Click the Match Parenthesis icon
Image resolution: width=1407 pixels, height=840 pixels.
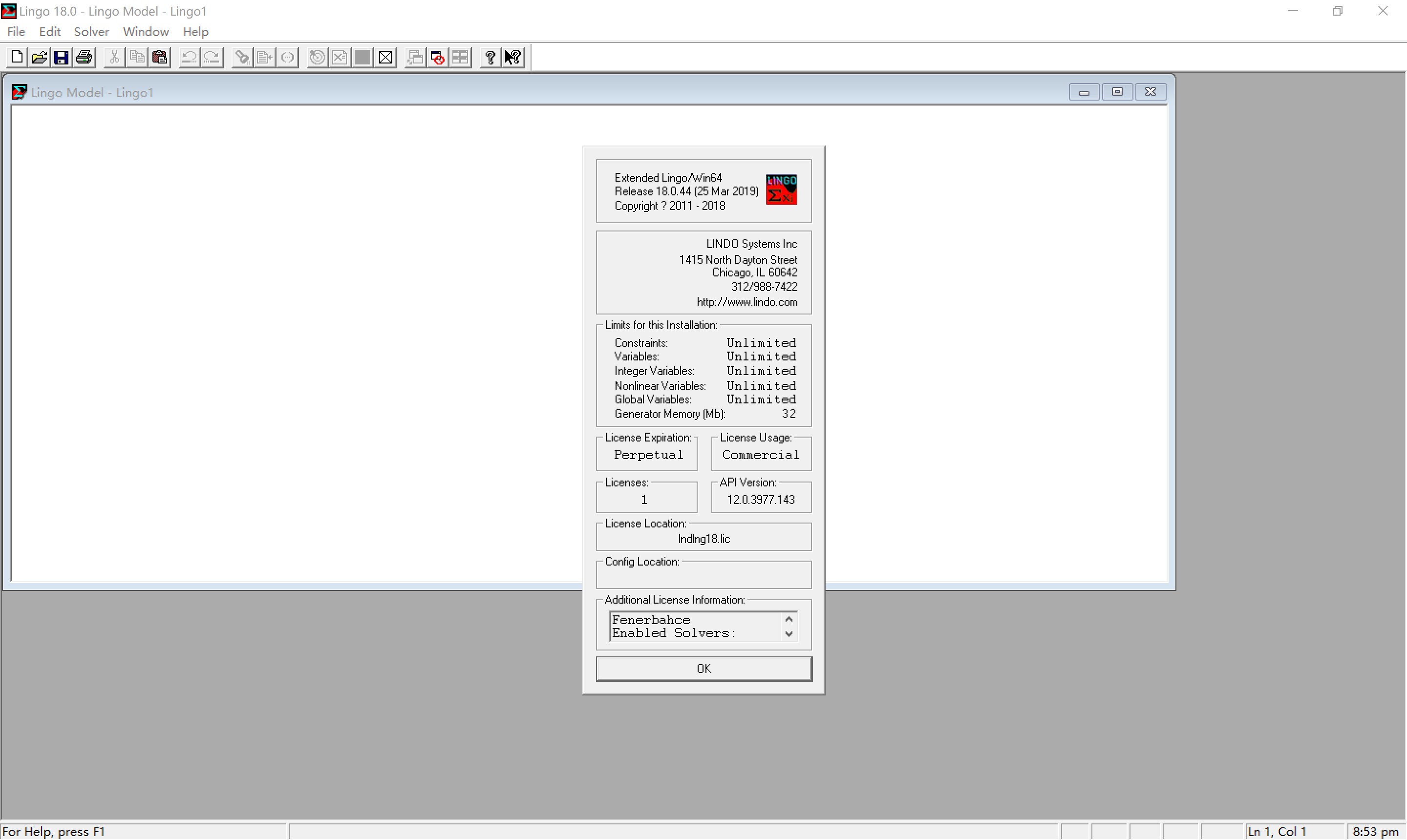pos(288,57)
